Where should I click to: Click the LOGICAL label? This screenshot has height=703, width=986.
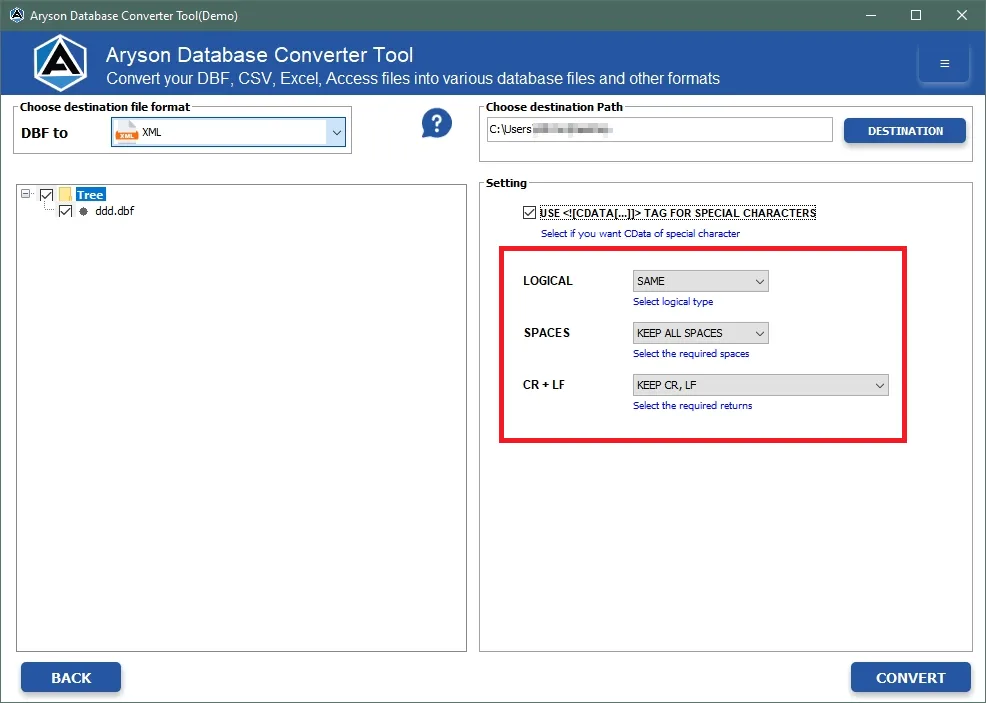click(x=548, y=281)
